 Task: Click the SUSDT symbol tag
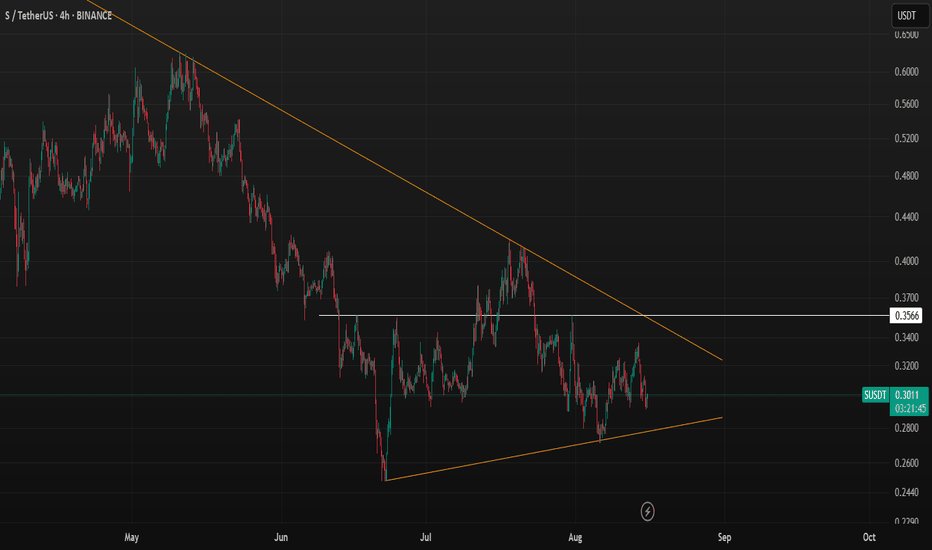coord(875,395)
